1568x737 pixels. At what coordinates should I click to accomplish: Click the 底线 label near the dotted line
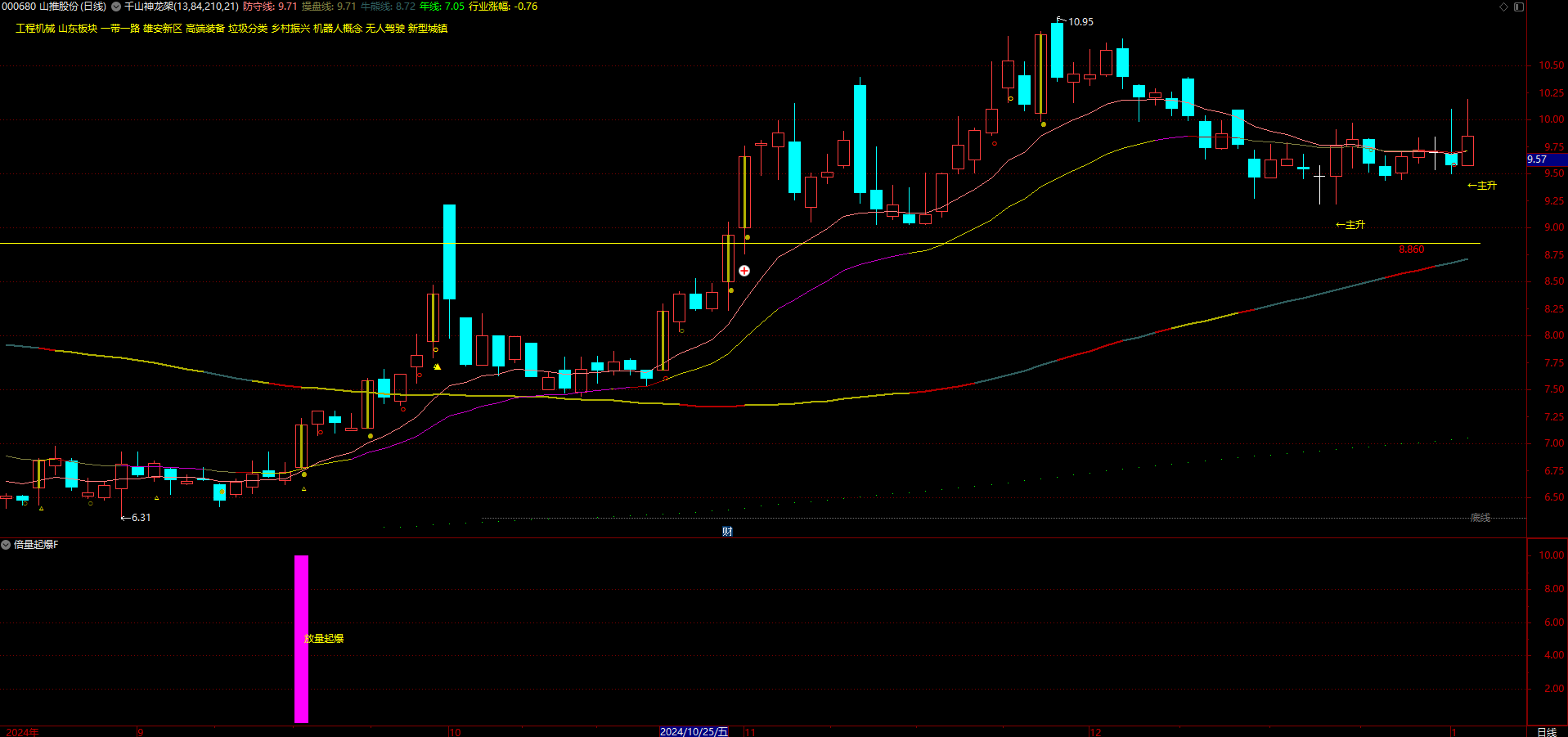(1480, 518)
